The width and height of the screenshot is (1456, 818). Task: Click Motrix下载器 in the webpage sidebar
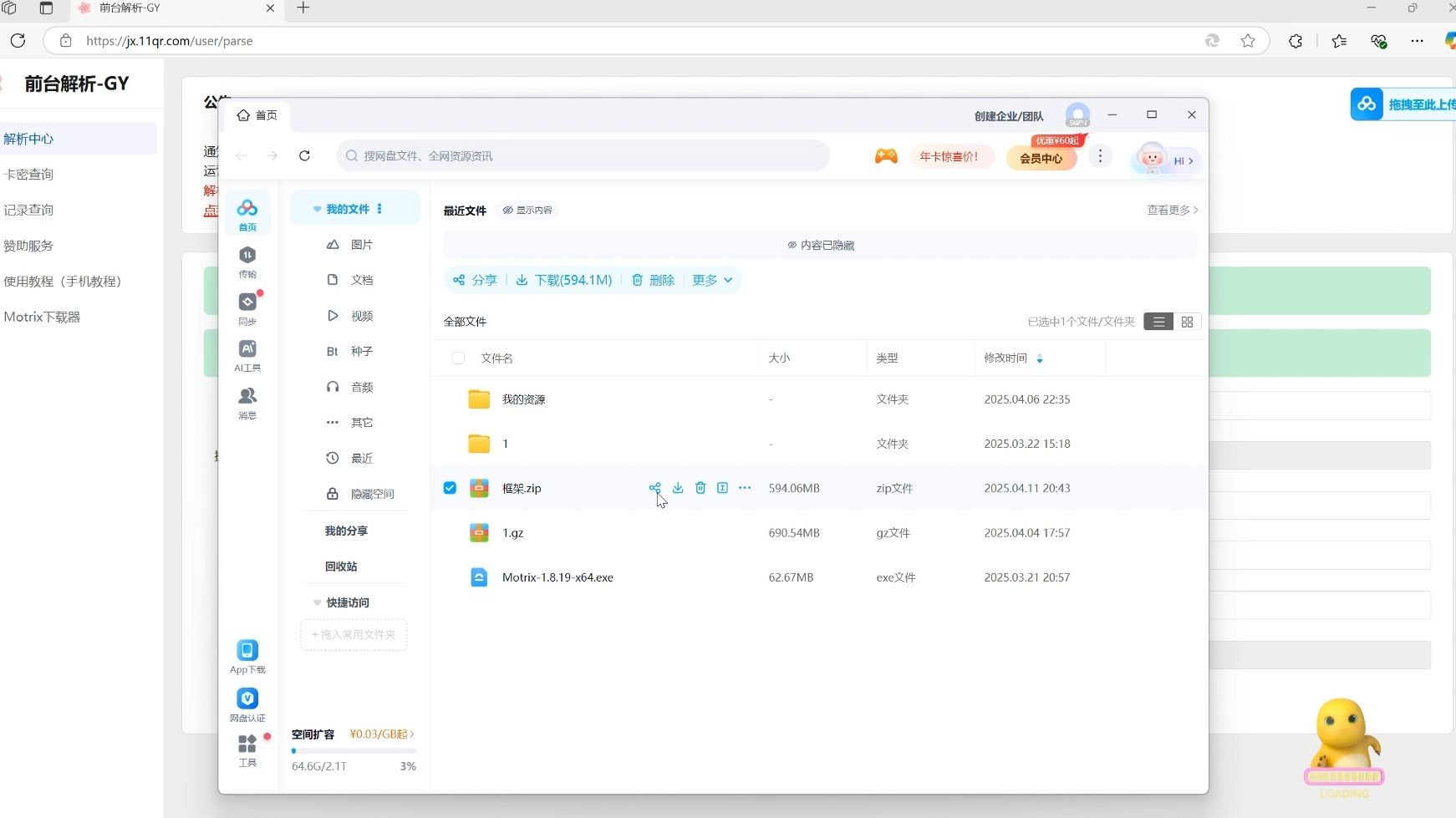pyautogui.click(x=42, y=317)
